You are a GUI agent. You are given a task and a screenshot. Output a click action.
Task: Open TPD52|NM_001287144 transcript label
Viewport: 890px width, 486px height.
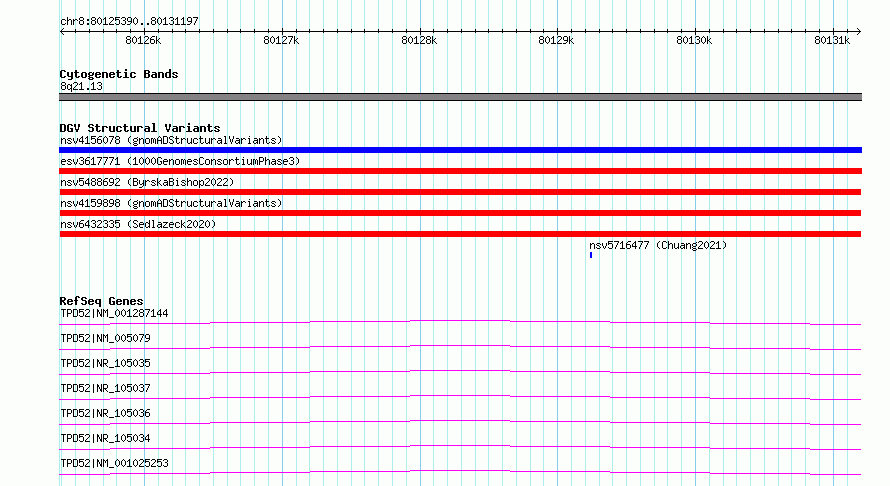(x=114, y=313)
